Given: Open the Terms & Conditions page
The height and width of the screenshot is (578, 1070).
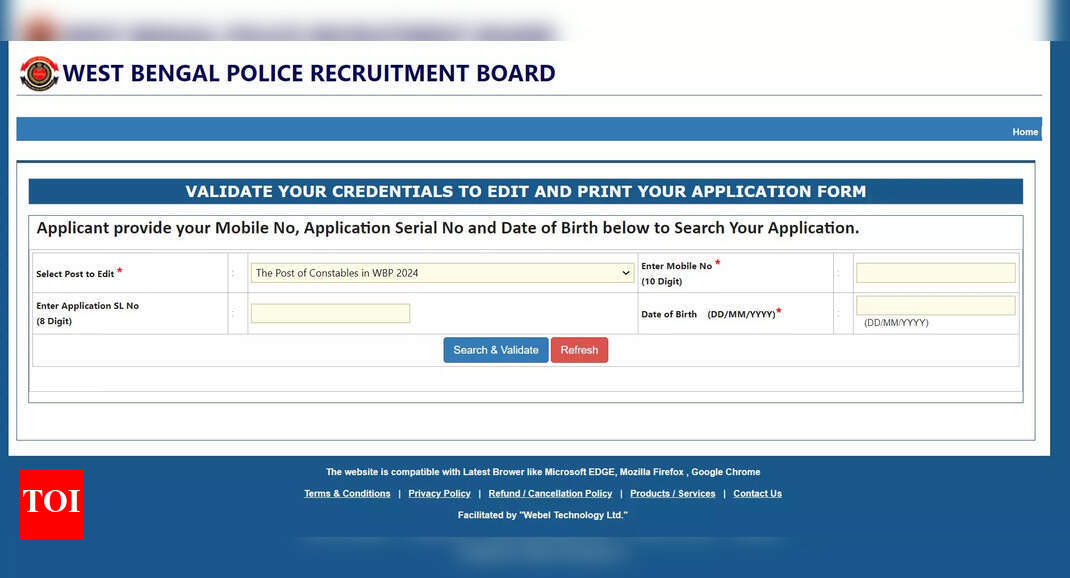Looking at the screenshot, I should 347,493.
